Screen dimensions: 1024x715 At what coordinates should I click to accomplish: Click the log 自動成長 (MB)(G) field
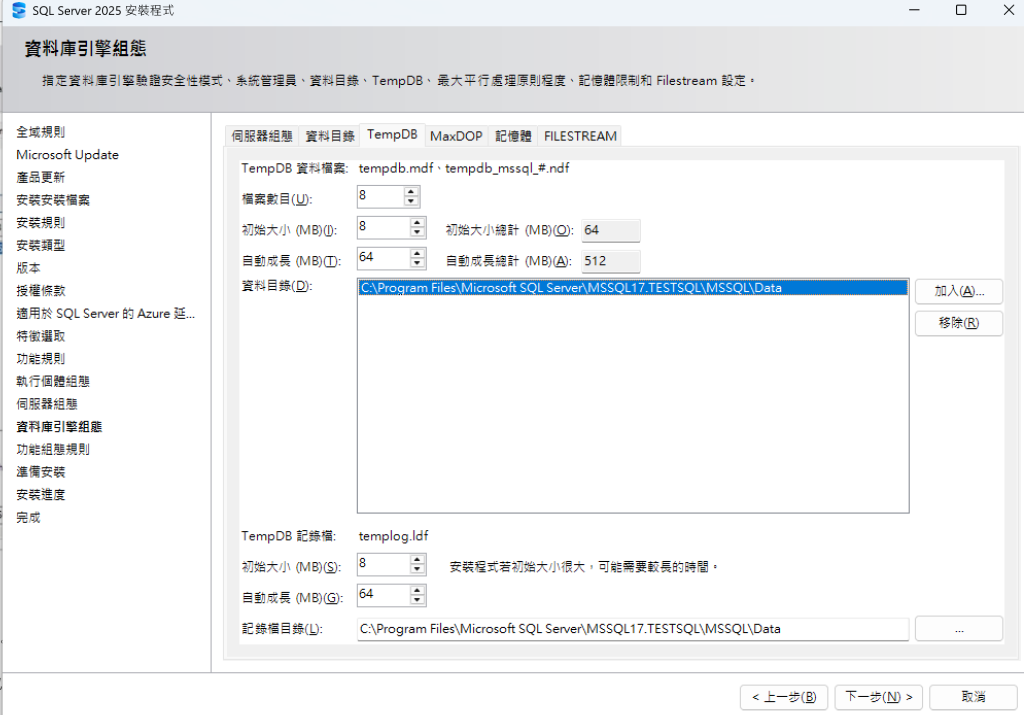pyautogui.click(x=384, y=594)
